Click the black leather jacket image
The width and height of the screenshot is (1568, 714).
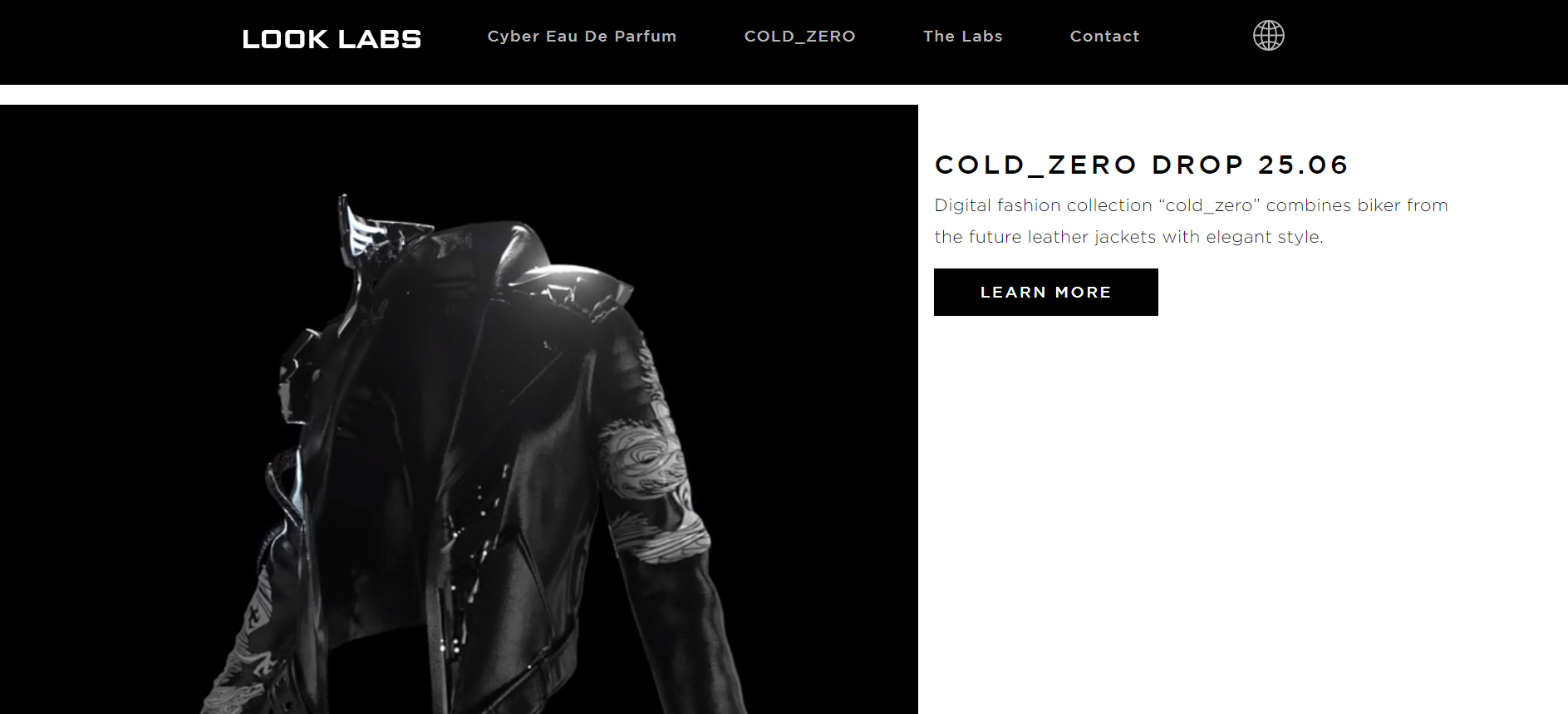click(459, 409)
